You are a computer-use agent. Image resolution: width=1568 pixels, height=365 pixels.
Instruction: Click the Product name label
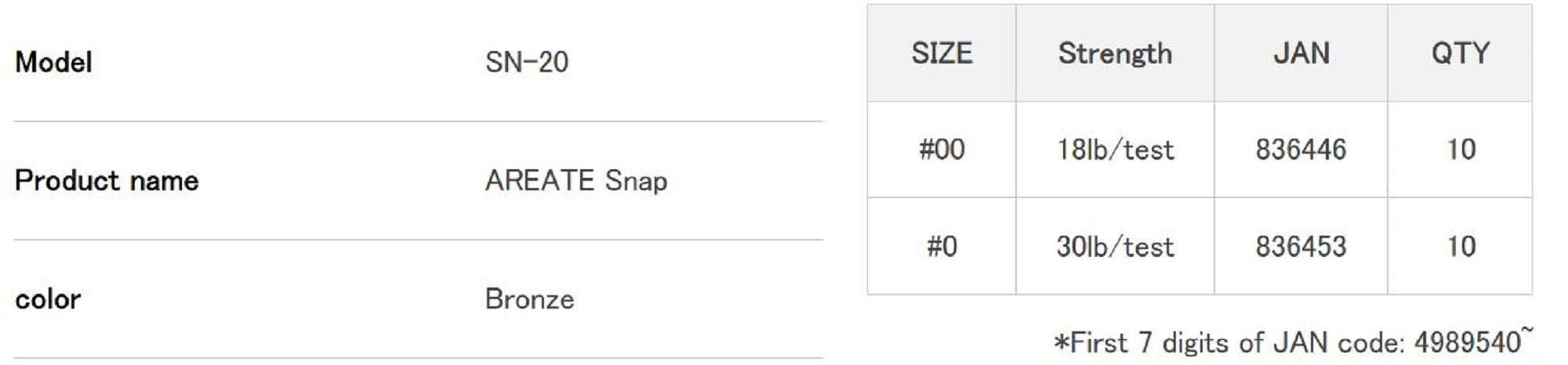tap(107, 181)
